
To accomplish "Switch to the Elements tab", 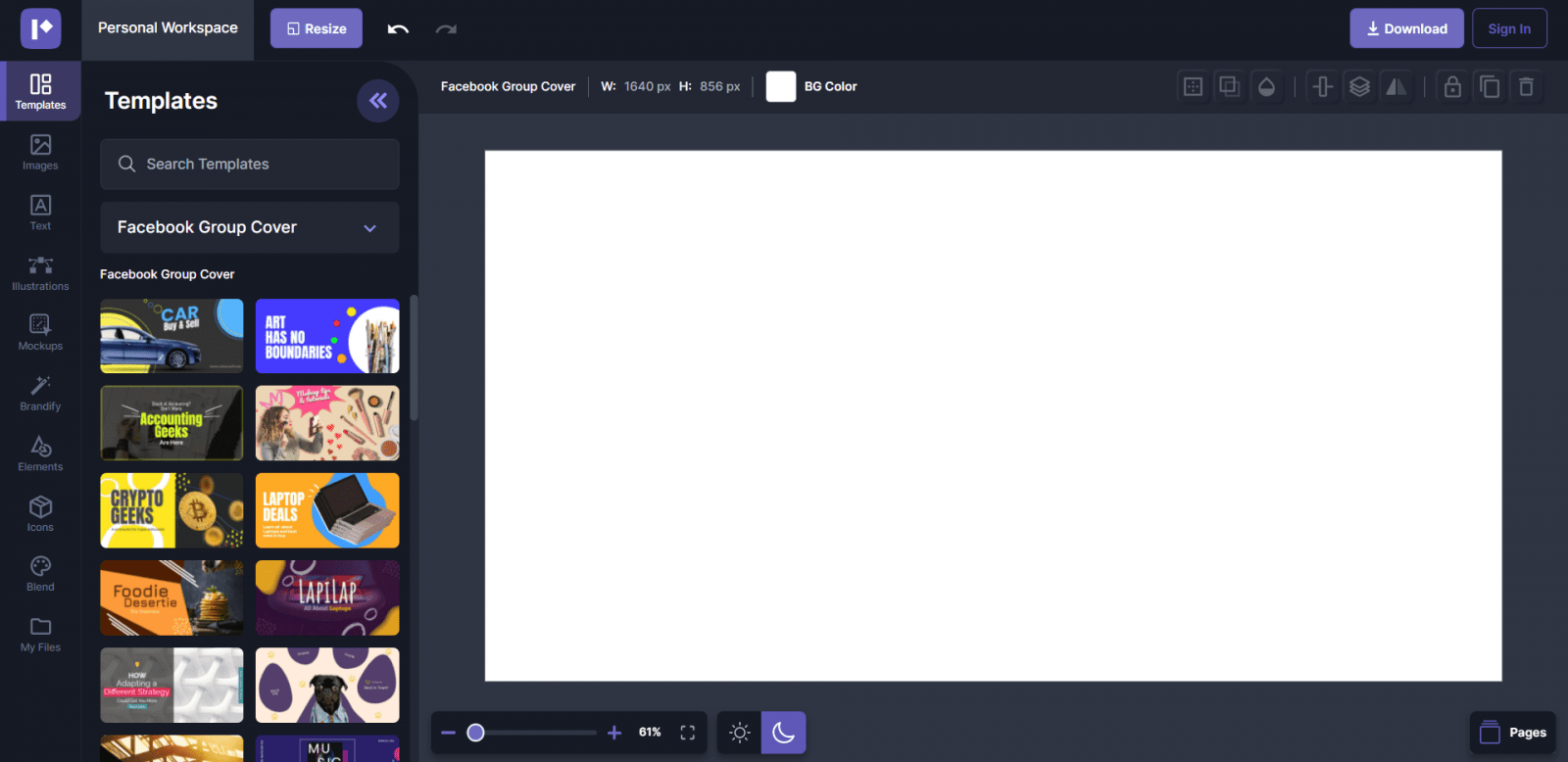I will [40, 453].
